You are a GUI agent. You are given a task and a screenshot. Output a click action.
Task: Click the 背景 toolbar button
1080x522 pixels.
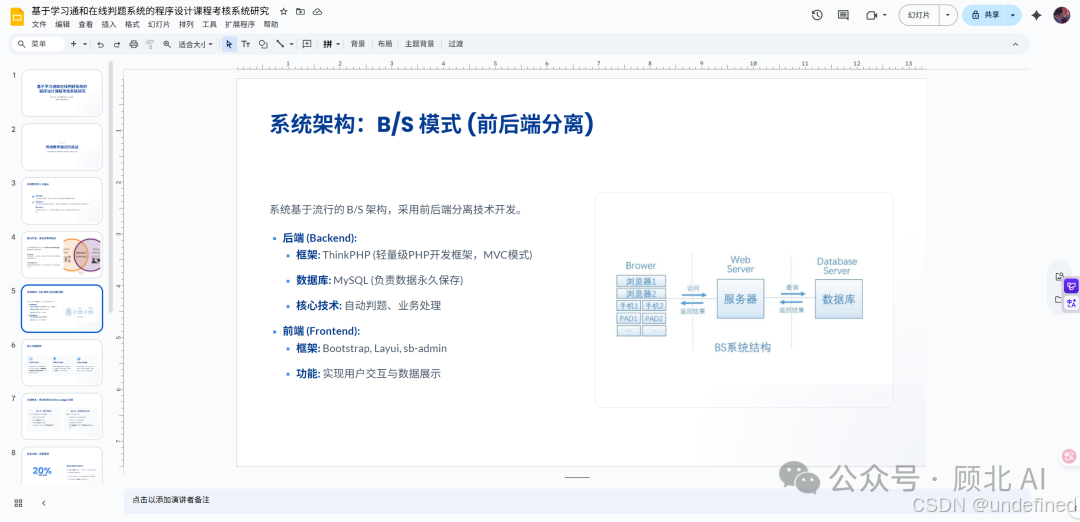358,44
